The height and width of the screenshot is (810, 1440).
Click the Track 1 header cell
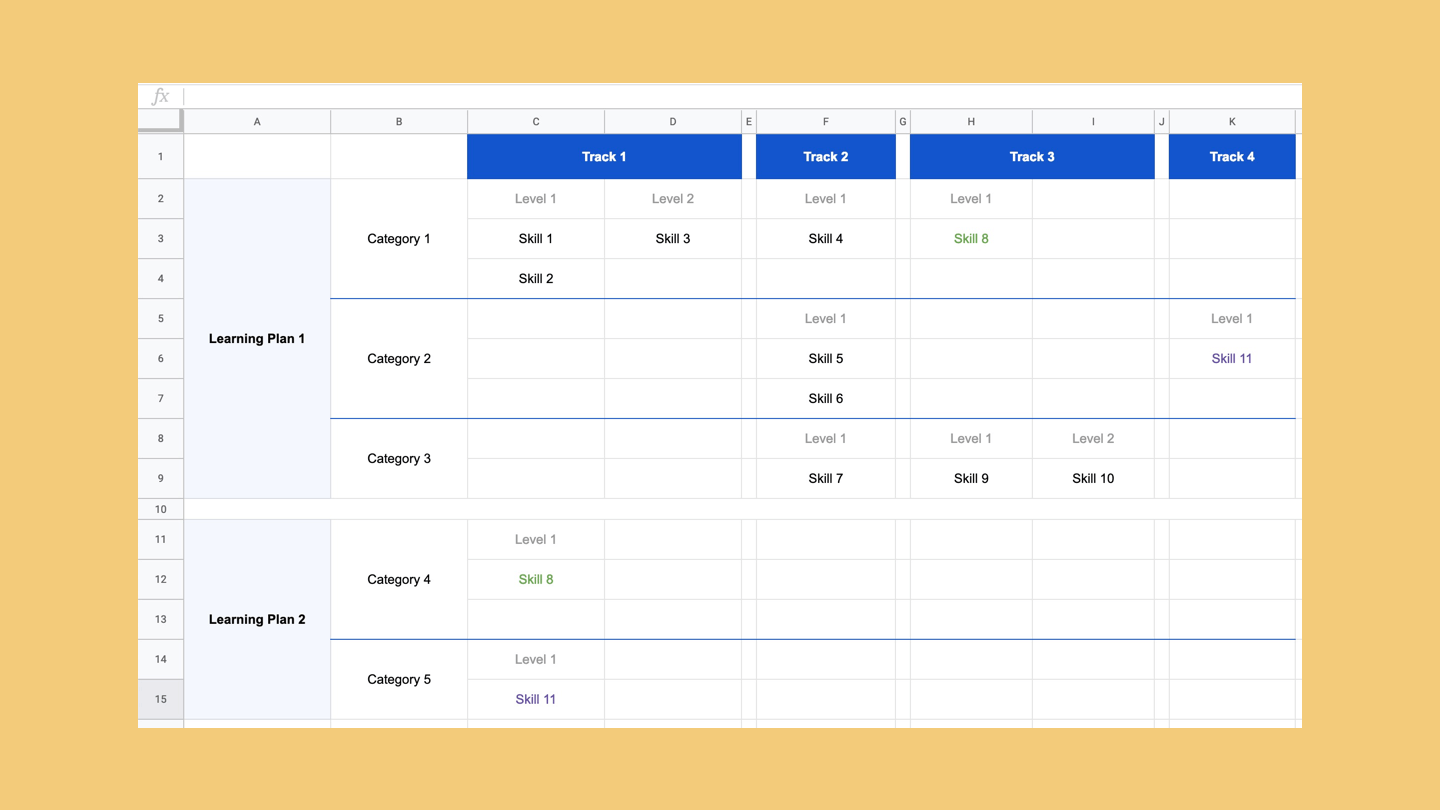pos(604,157)
